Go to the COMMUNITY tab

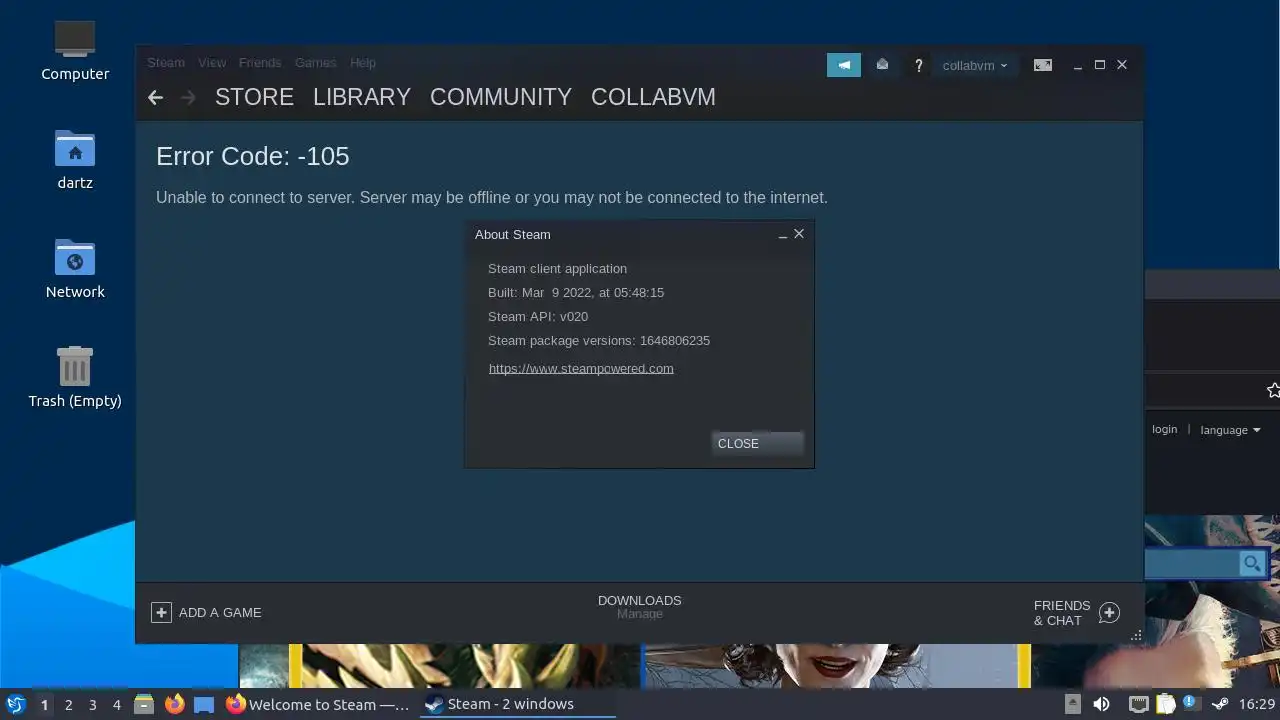(501, 97)
